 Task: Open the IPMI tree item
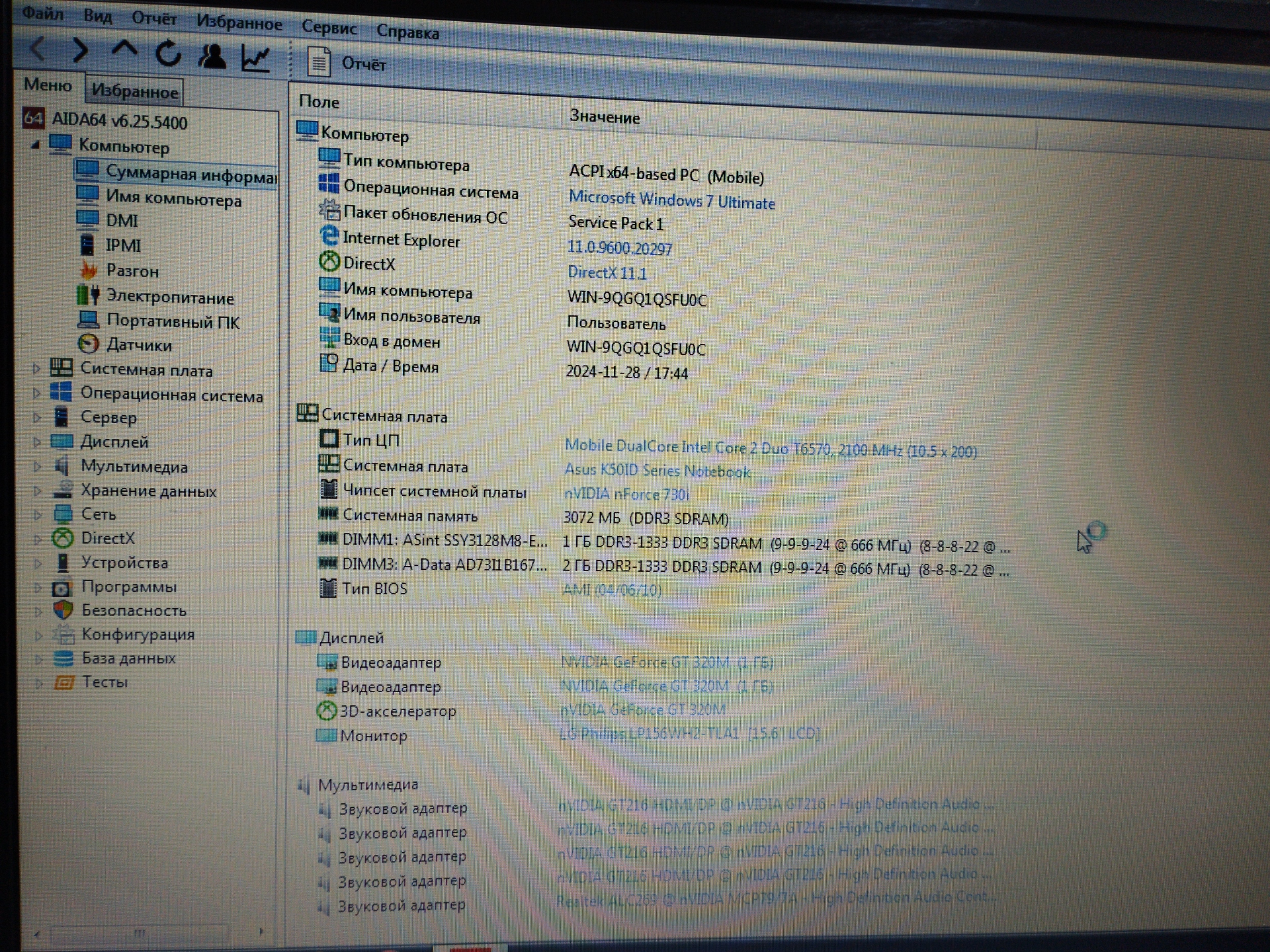110,245
